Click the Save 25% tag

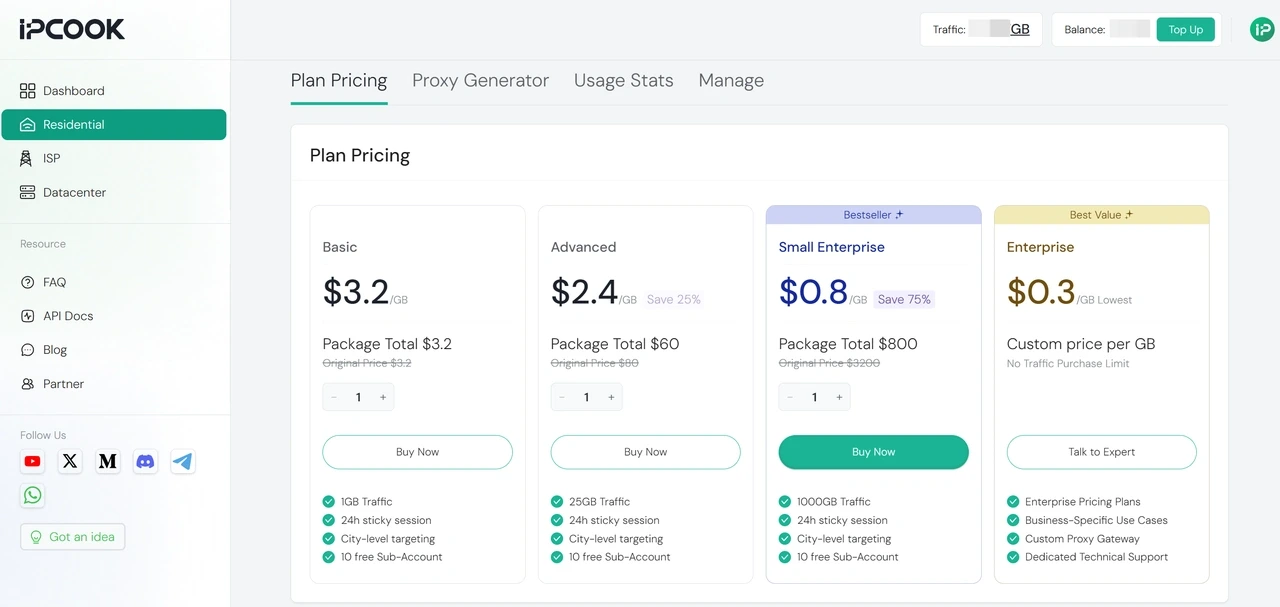tap(673, 299)
